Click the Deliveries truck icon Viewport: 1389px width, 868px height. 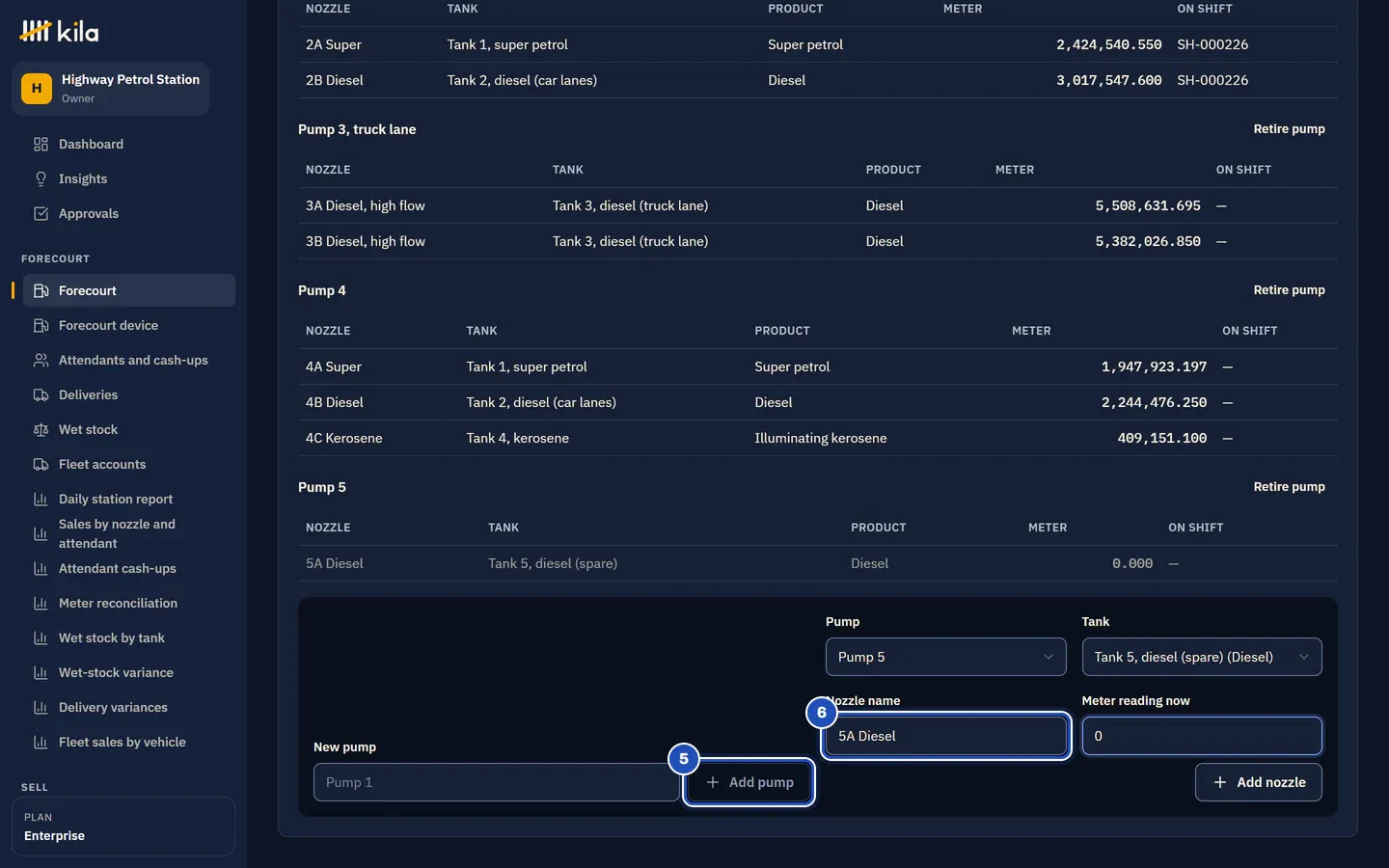41,394
